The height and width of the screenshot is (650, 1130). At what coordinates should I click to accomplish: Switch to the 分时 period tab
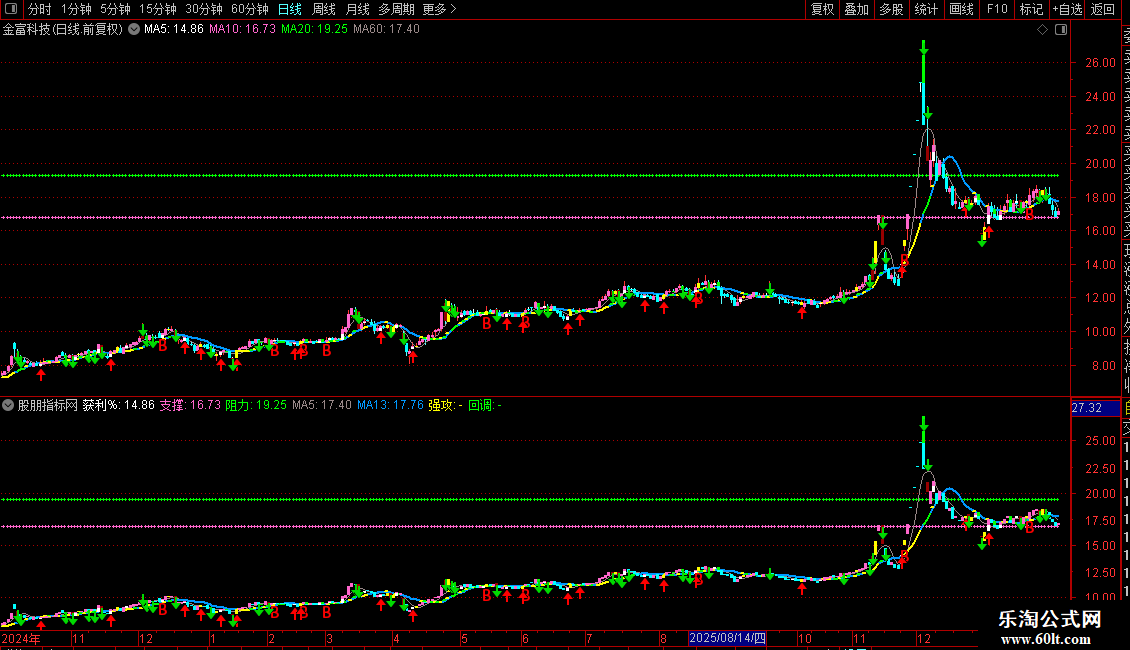pos(40,9)
